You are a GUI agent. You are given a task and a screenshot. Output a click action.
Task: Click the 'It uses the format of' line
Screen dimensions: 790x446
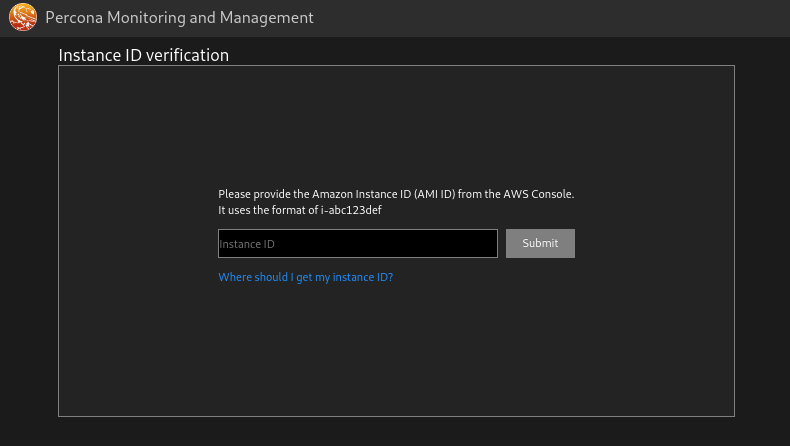point(268,210)
